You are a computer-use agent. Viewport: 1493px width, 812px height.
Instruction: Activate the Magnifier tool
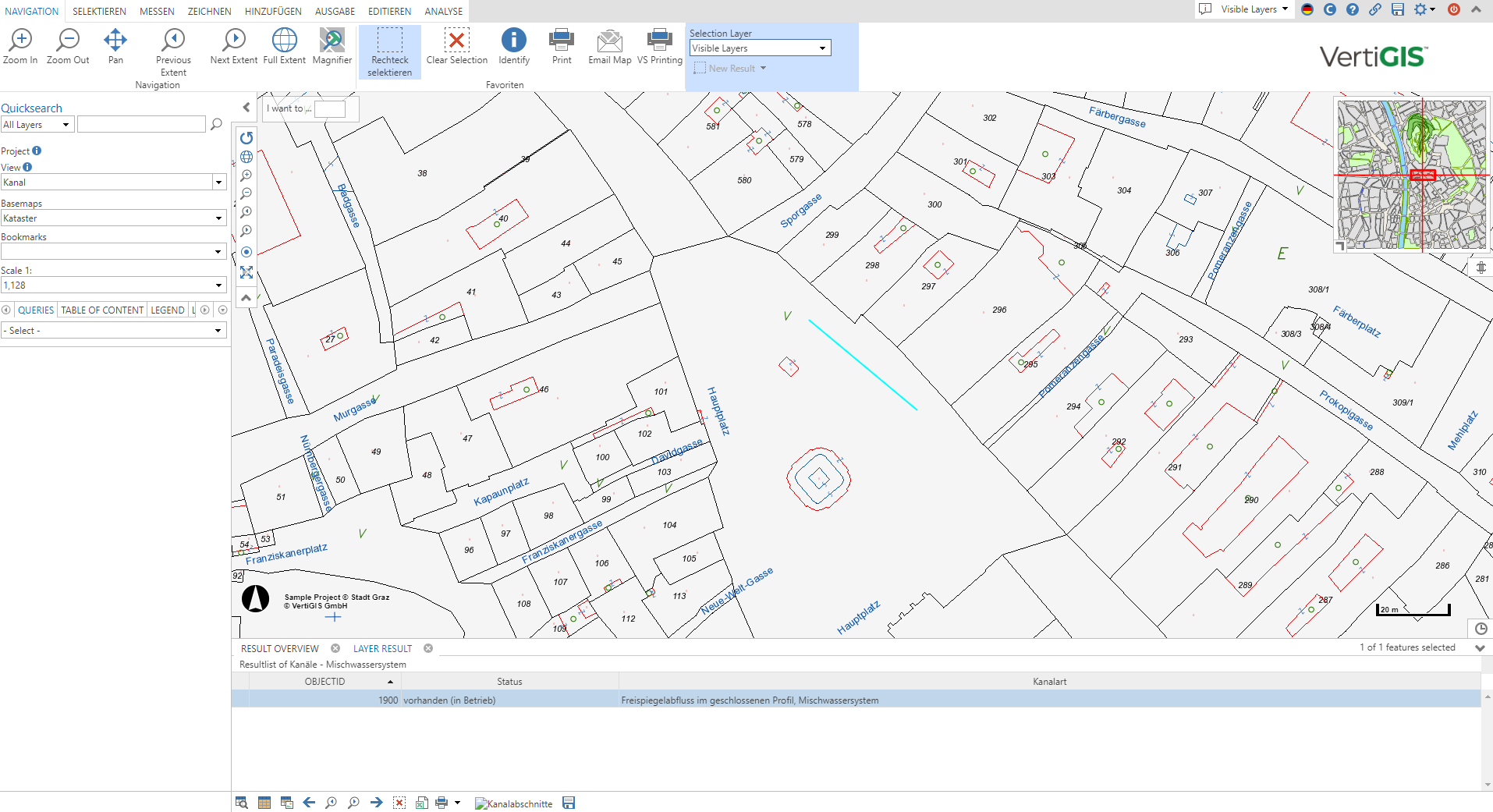tap(332, 46)
